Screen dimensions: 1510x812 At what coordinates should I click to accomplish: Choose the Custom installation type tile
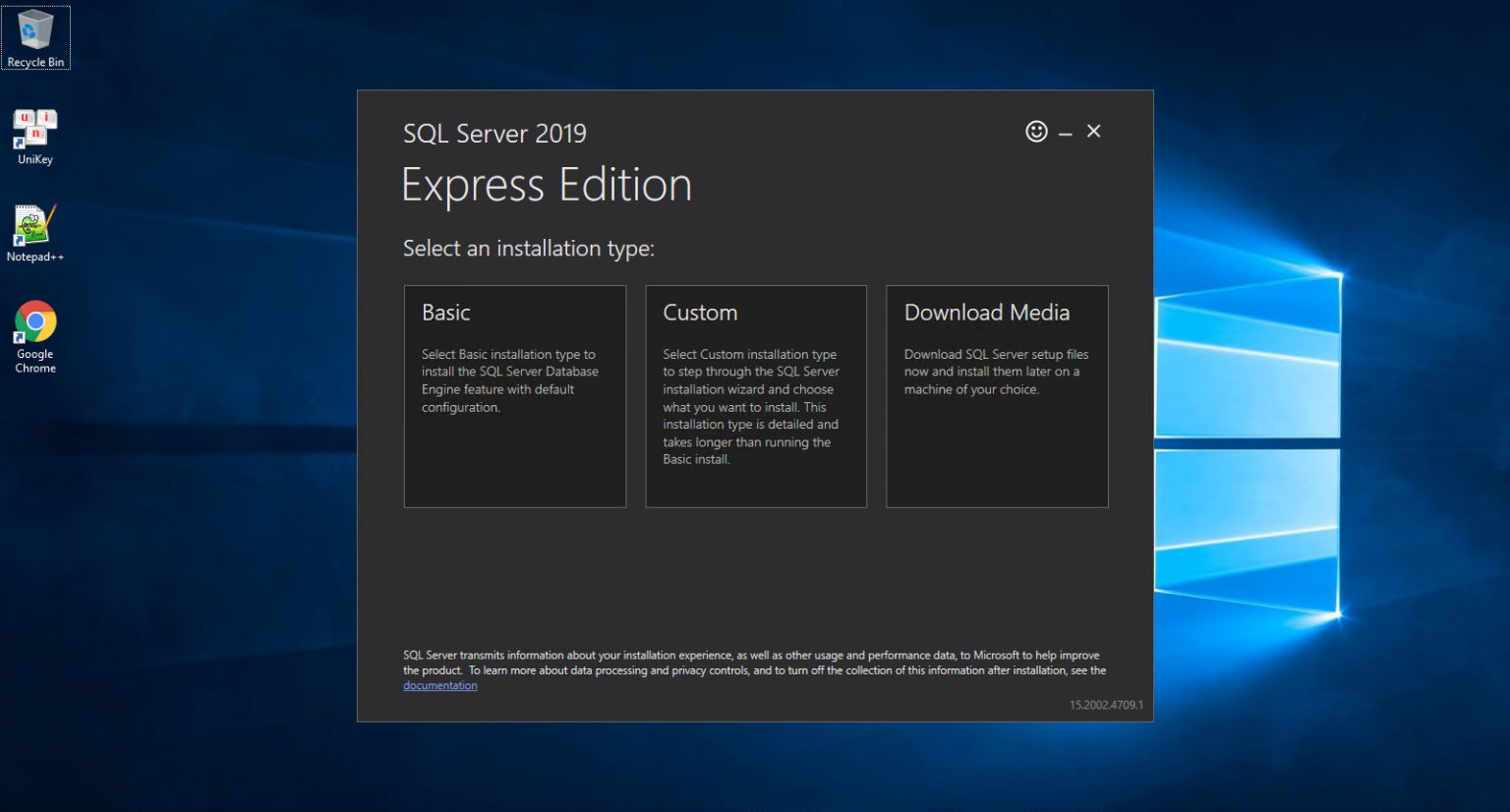756,396
